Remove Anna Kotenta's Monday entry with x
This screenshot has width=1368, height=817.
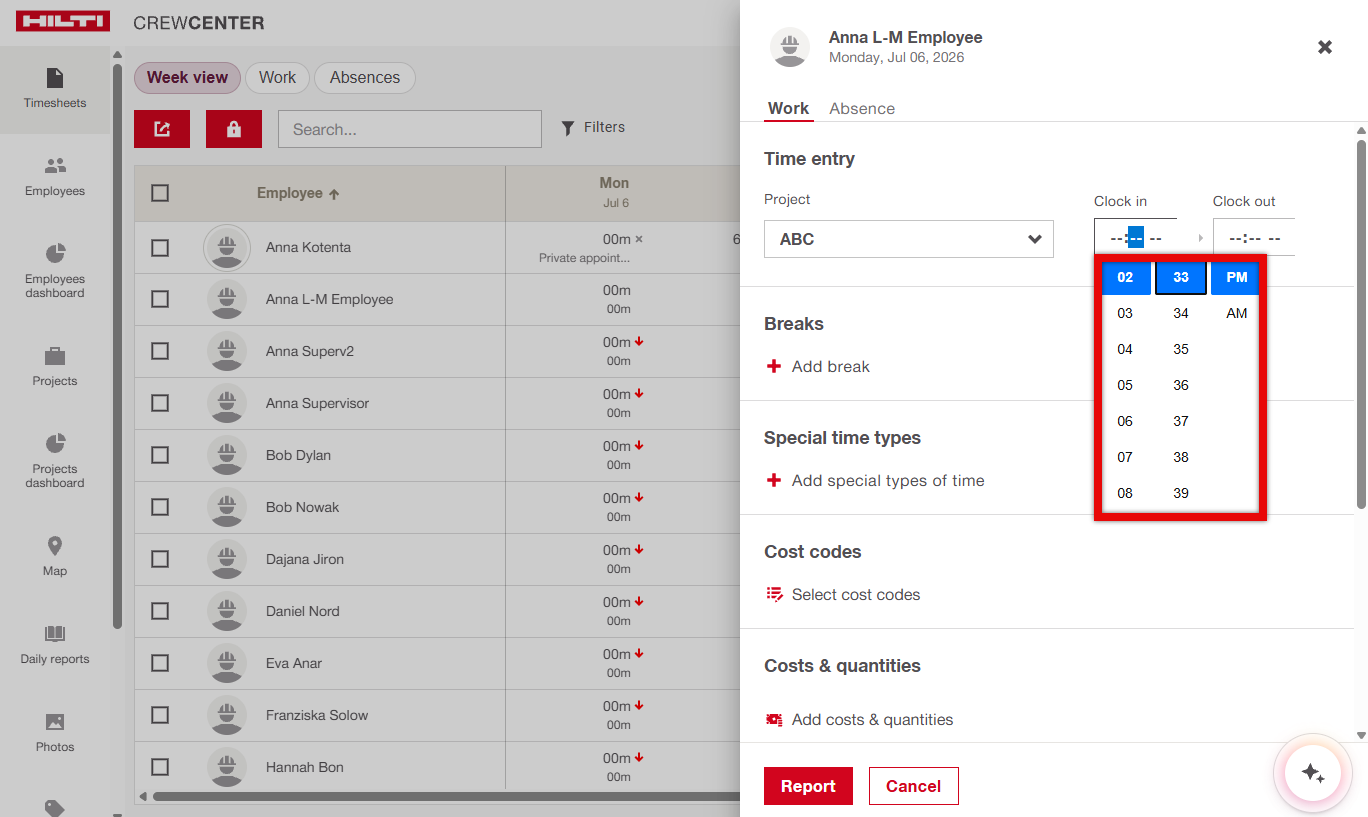639,239
